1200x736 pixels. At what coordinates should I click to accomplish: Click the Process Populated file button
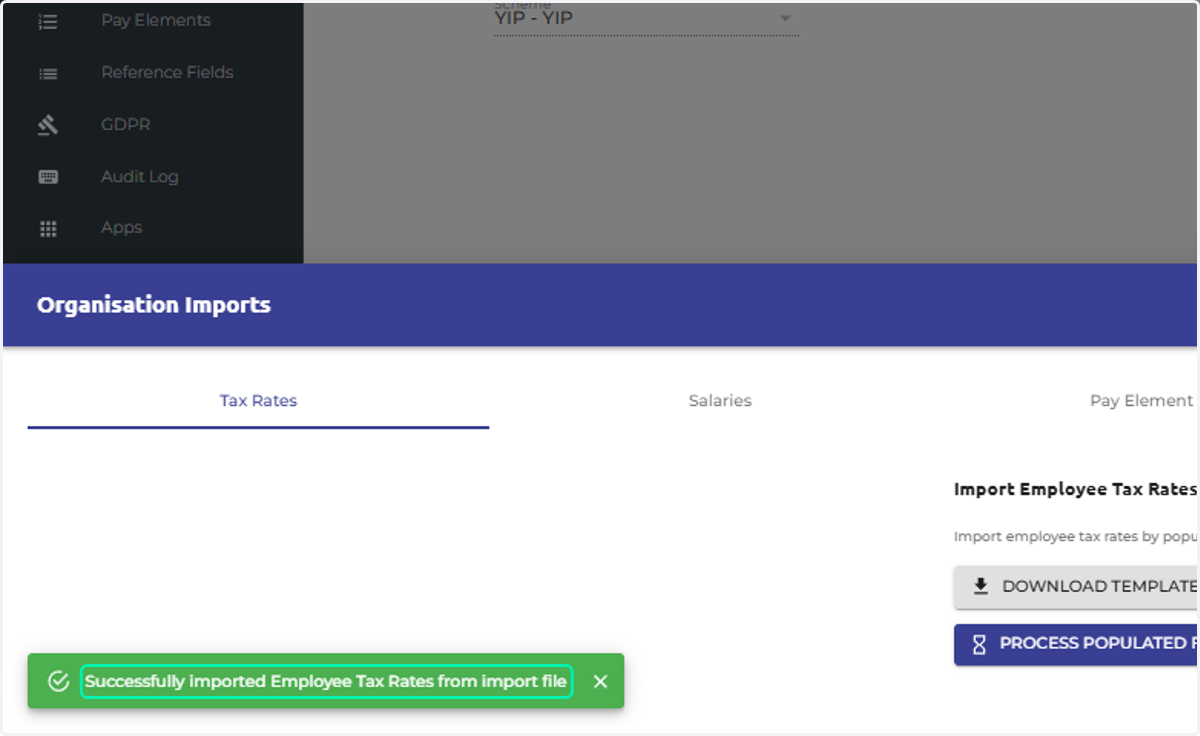(1076, 643)
